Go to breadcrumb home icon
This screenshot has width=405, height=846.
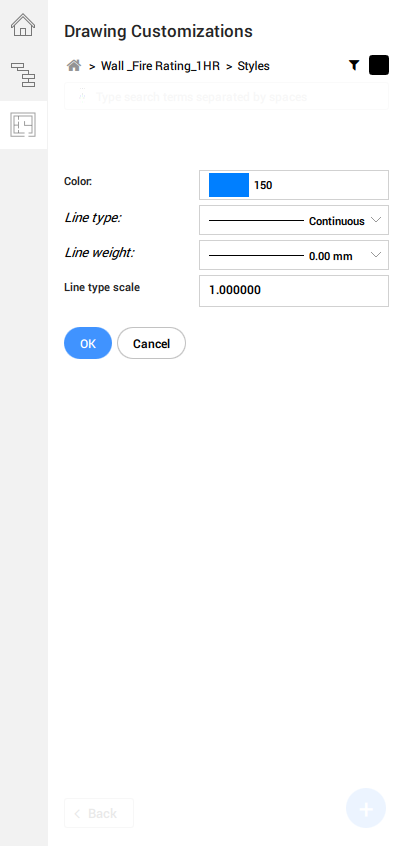[74, 66]
